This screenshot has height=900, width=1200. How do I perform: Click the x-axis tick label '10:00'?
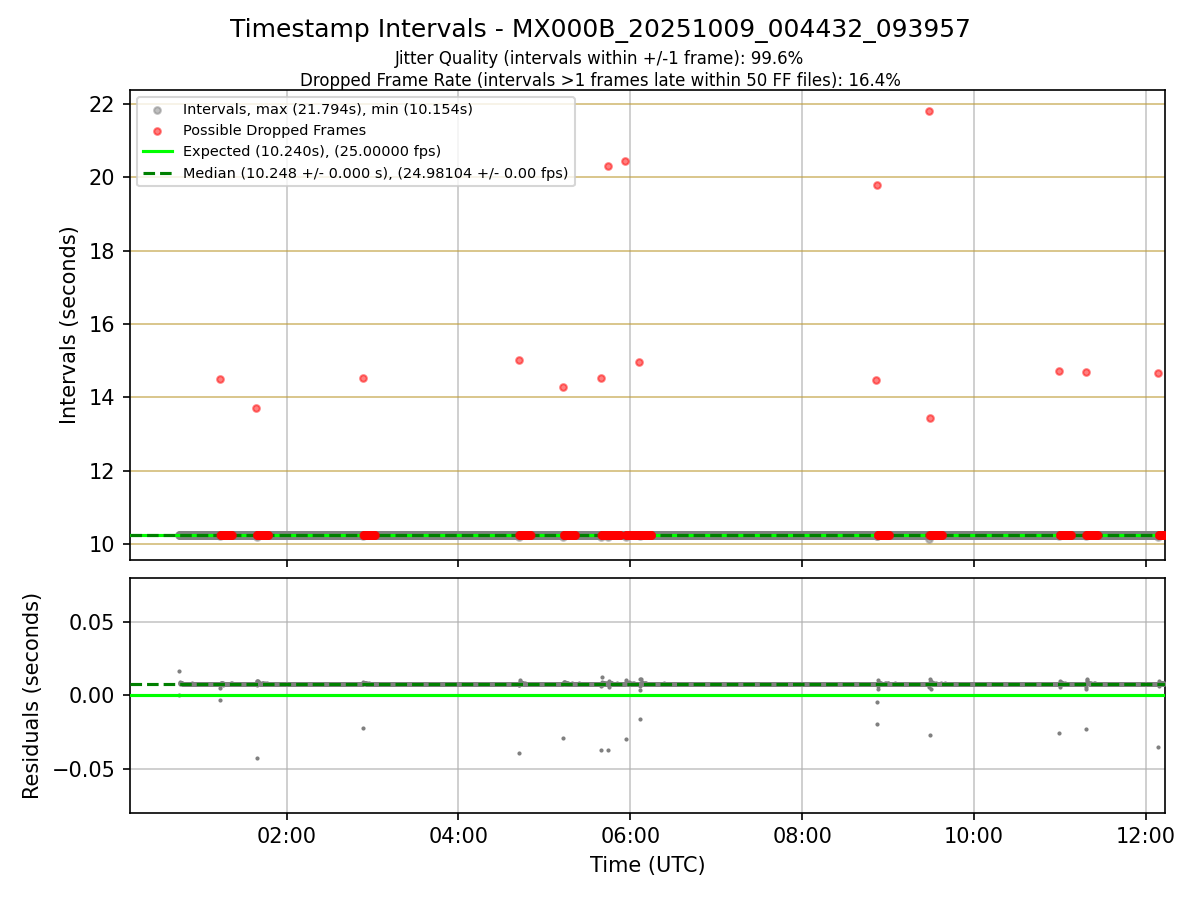click(974, 835)
